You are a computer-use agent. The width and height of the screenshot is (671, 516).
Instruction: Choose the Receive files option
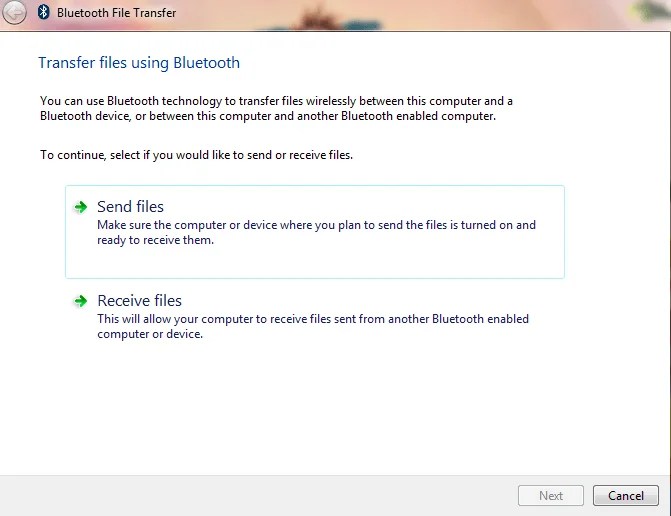point(315,317)
